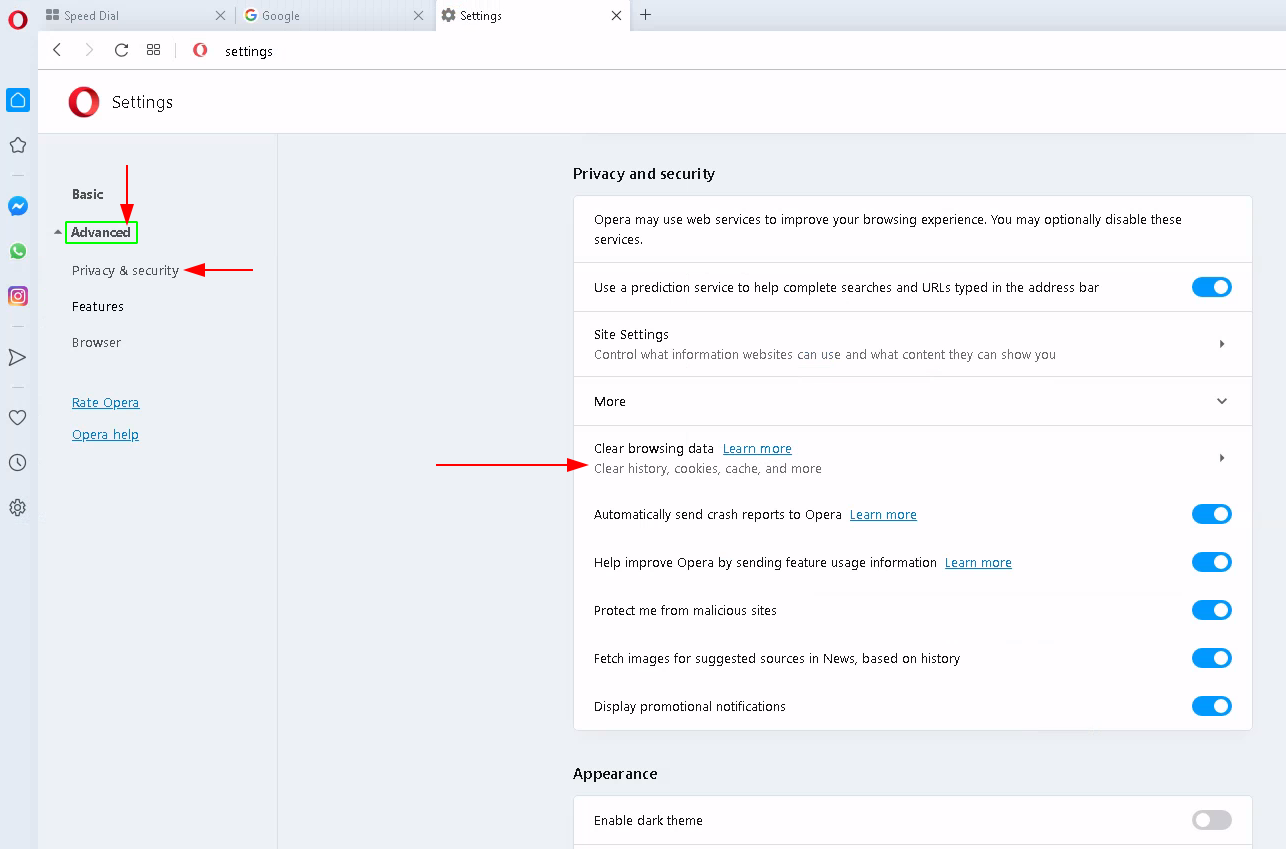Open Settings gear icon in sidebar
1286x849 pixels.
tap(18, 508)
